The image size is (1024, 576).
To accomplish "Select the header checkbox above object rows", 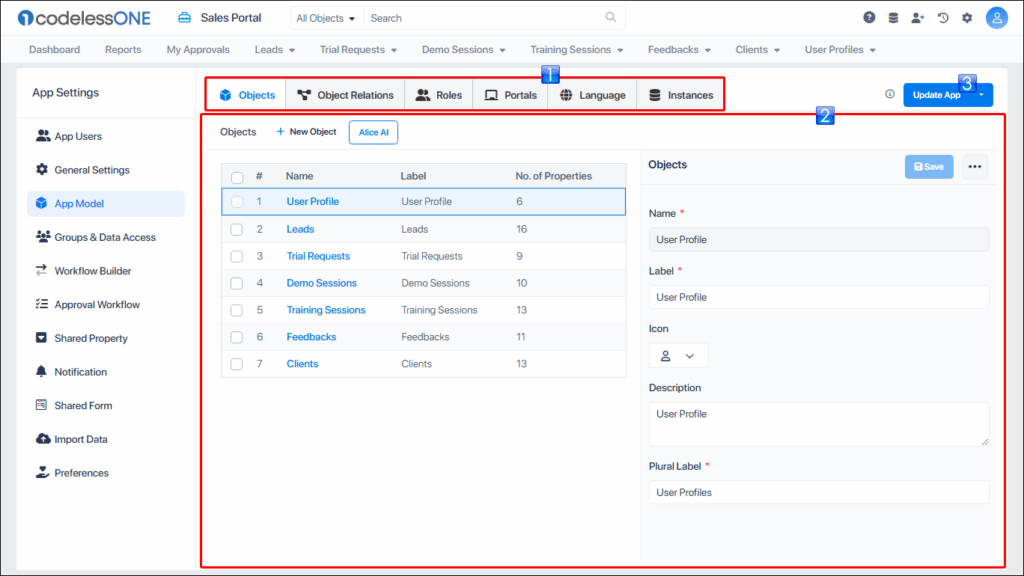I will tap(236, 175).
